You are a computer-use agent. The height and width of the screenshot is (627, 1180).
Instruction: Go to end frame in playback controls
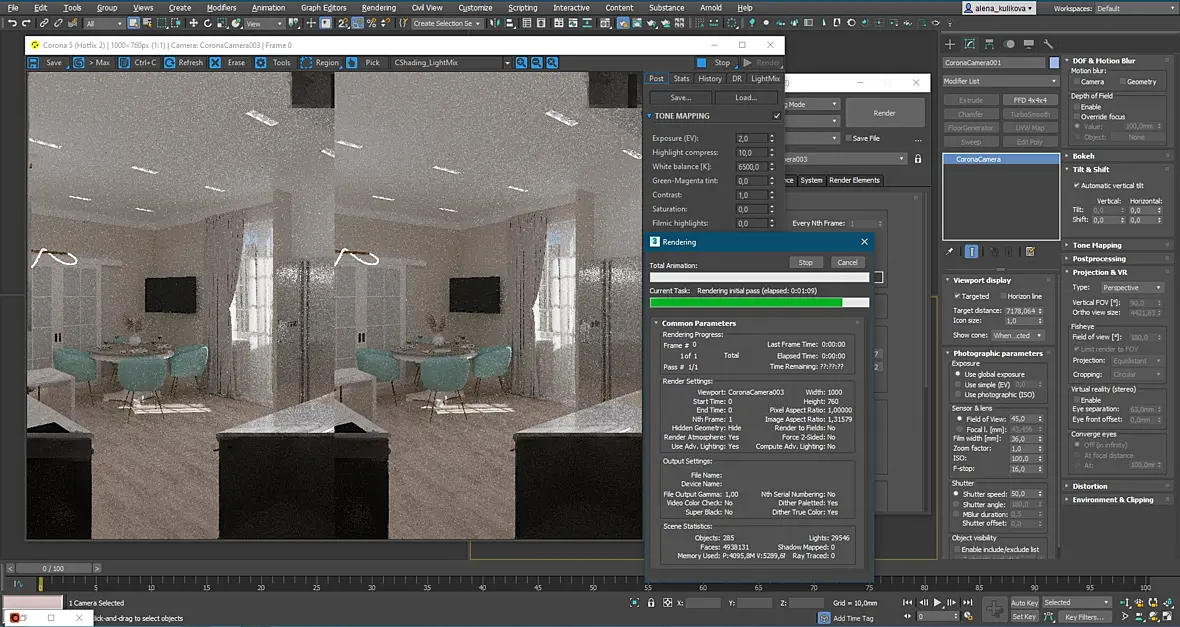(x=968, y=603)
